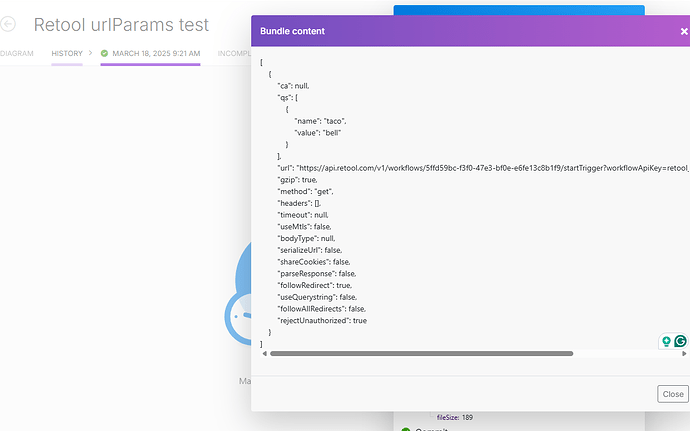Click the Retool urlParams test scenario title
Screen dimensions: 690x431
click(x=121, y=25)
